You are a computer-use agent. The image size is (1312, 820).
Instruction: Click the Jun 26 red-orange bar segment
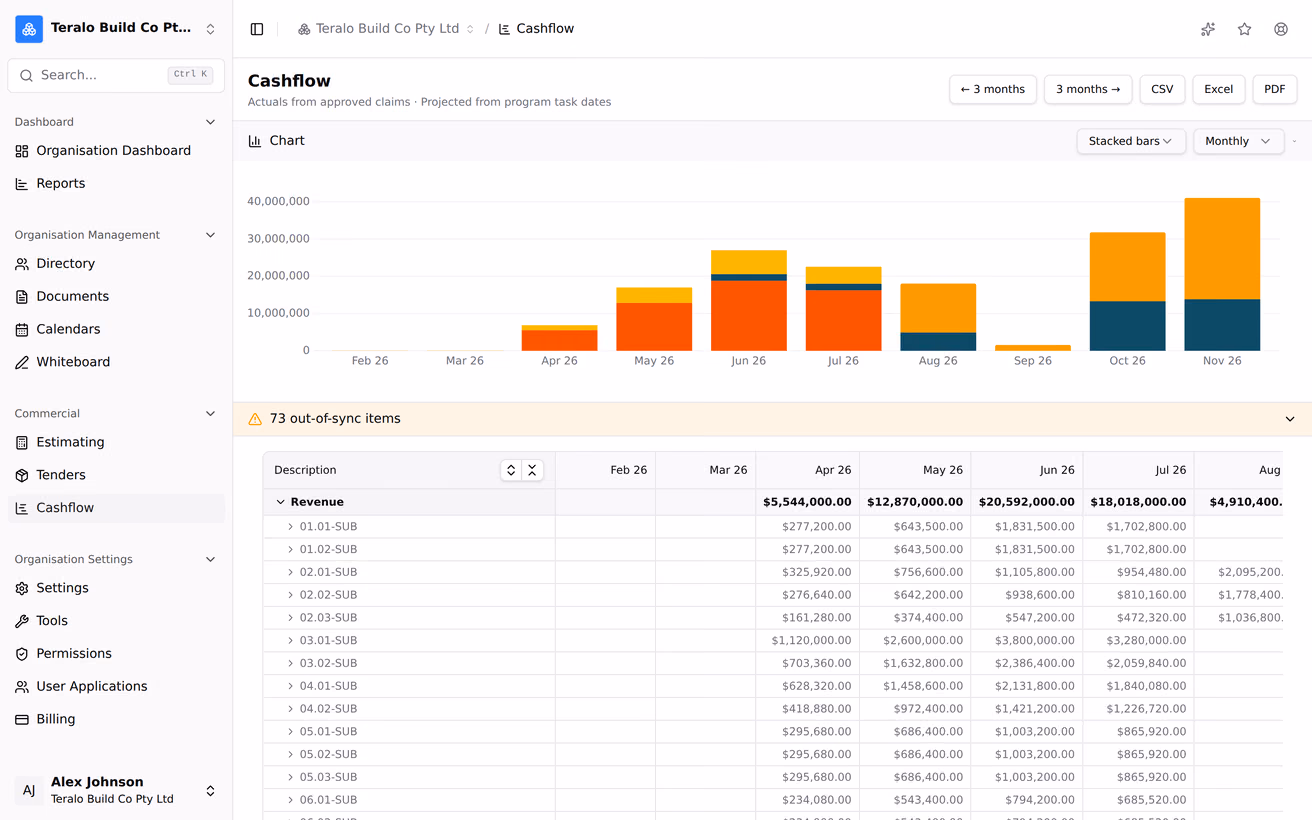tap(749, 316)
